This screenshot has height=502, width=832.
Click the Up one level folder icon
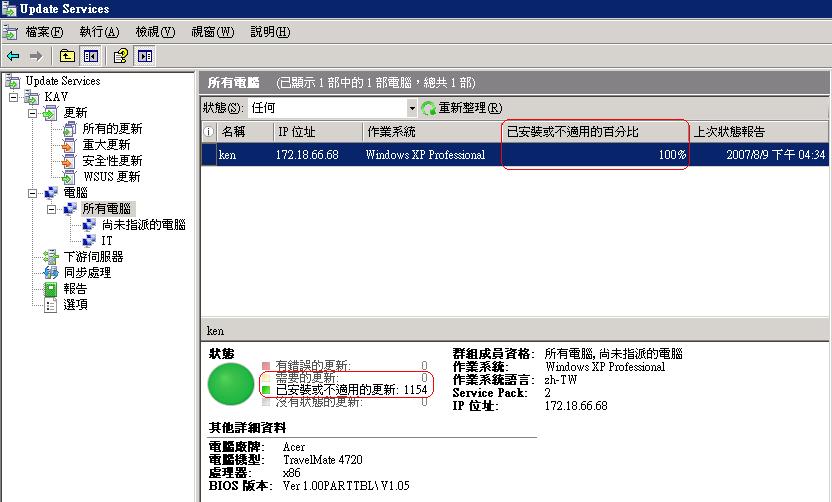[x=67, y=56]
